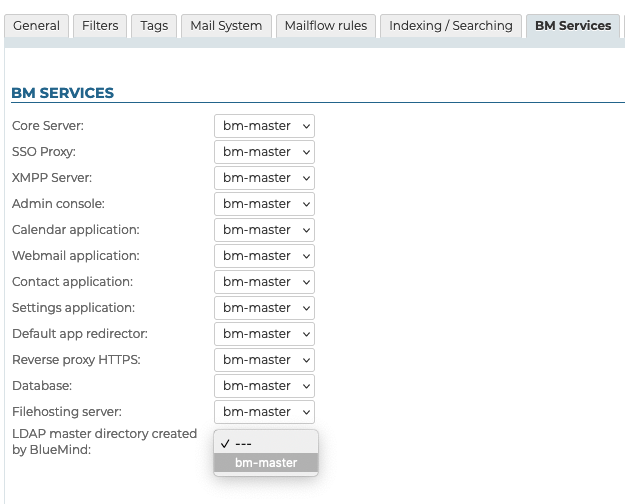Open the Settings application dropdown
The image size is (625, 504).
click(264, 308)
